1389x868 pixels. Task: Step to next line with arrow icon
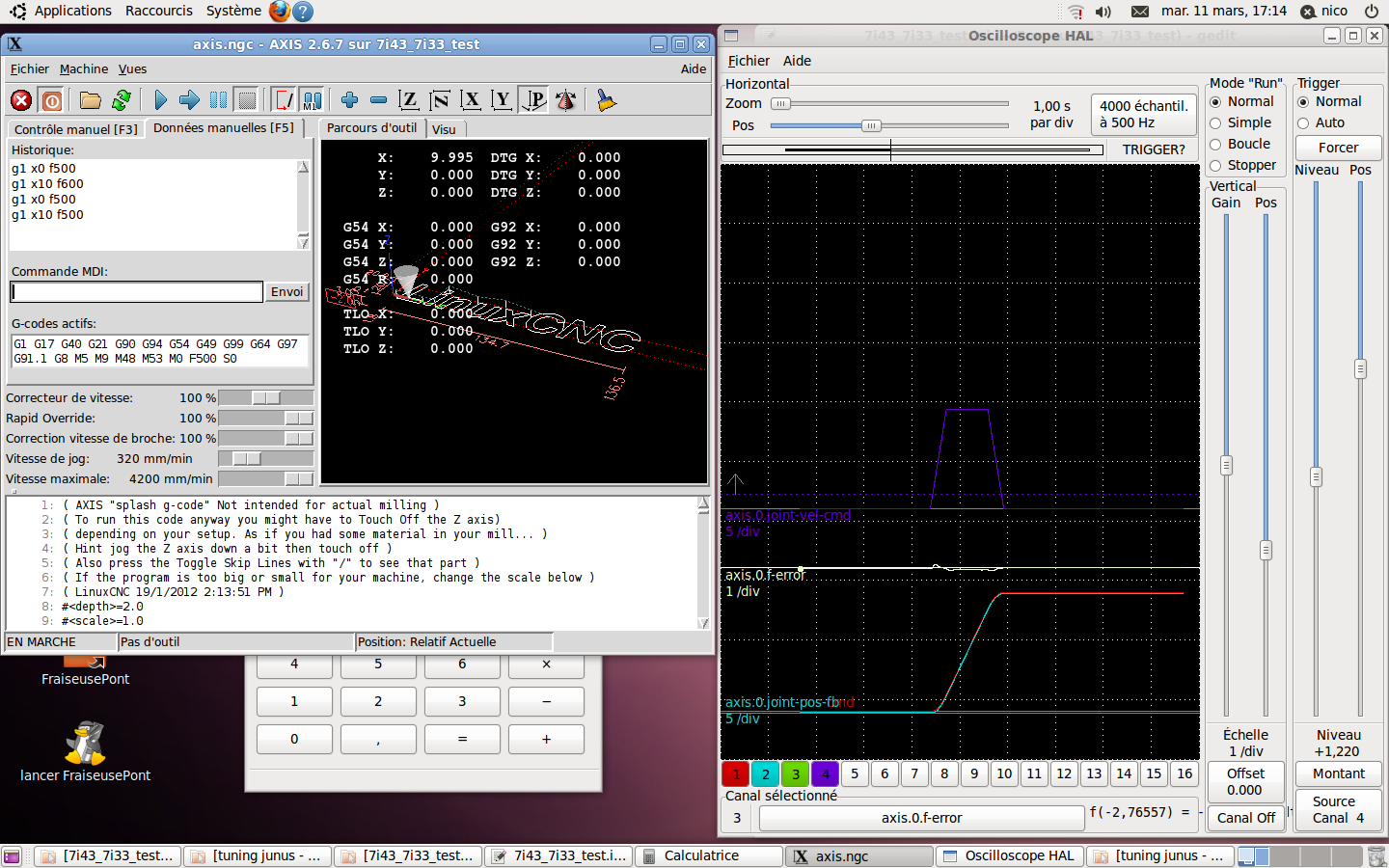coord(189,100)
